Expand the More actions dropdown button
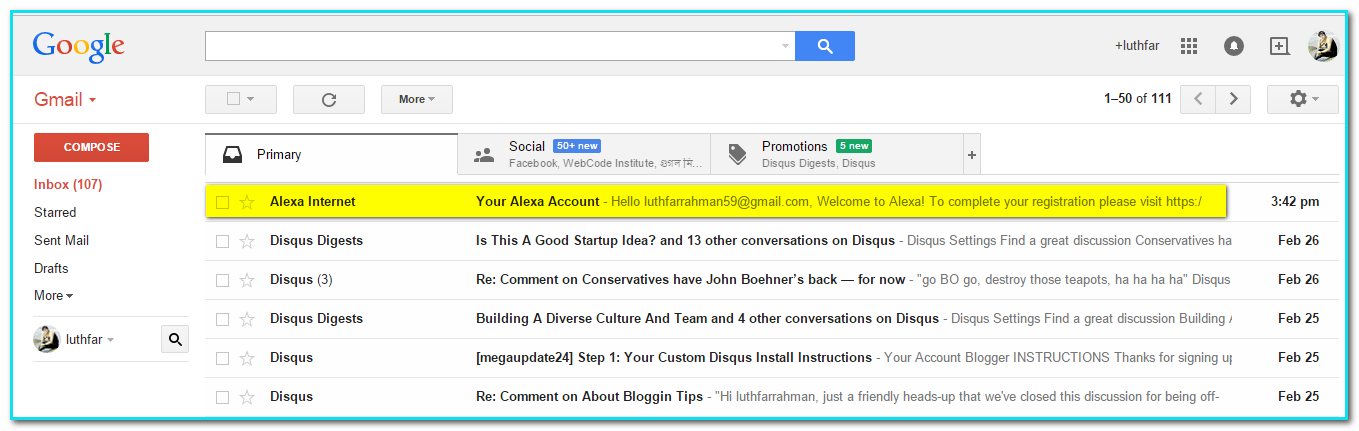The height and width of the screenshot is (431, 1359). [416, 99]
